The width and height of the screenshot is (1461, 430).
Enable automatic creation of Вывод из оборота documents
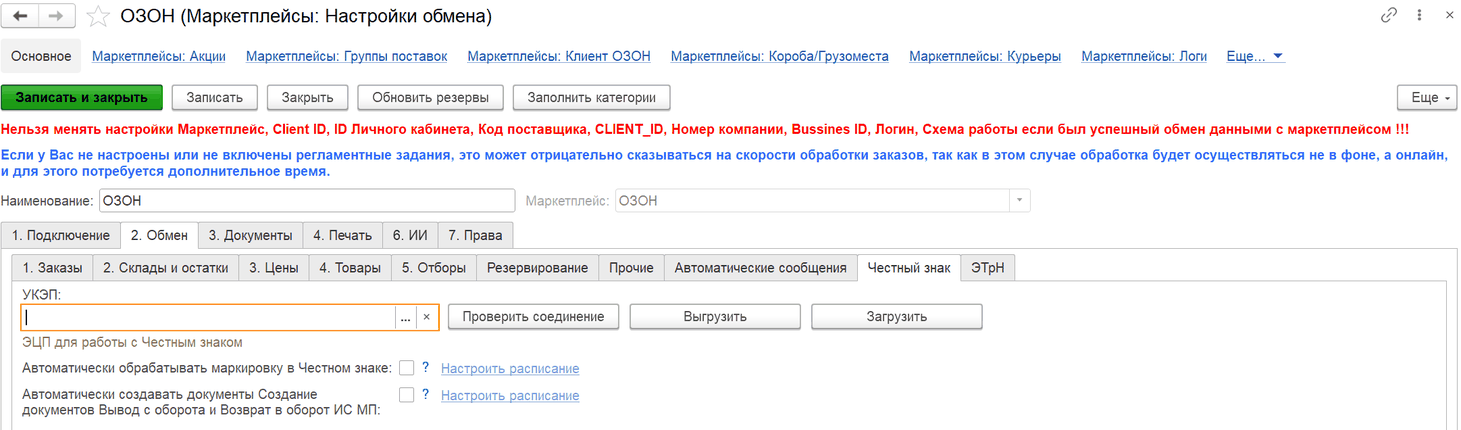pos(406,395)
